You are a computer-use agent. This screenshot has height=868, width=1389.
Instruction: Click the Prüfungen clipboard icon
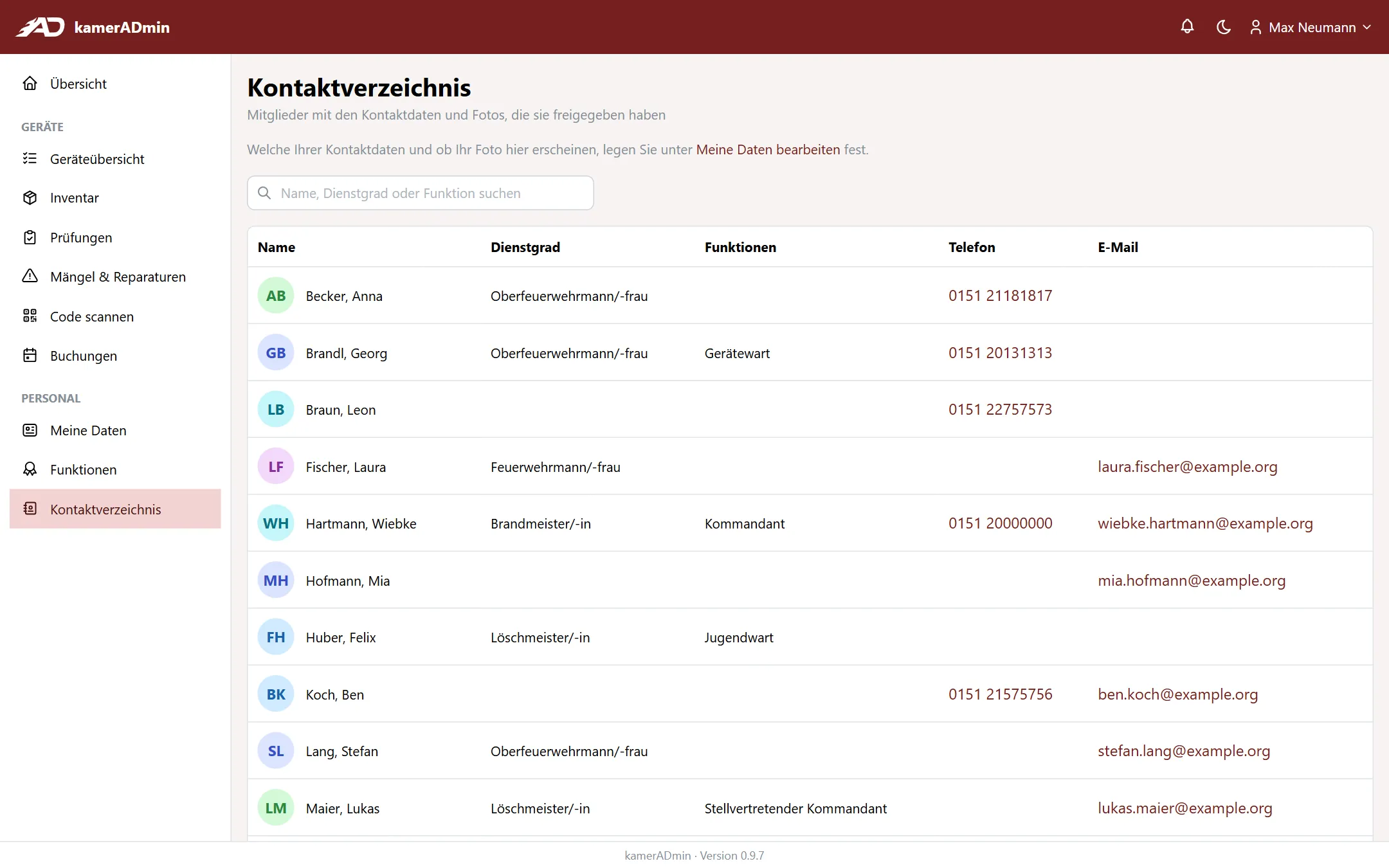[30, 237]
